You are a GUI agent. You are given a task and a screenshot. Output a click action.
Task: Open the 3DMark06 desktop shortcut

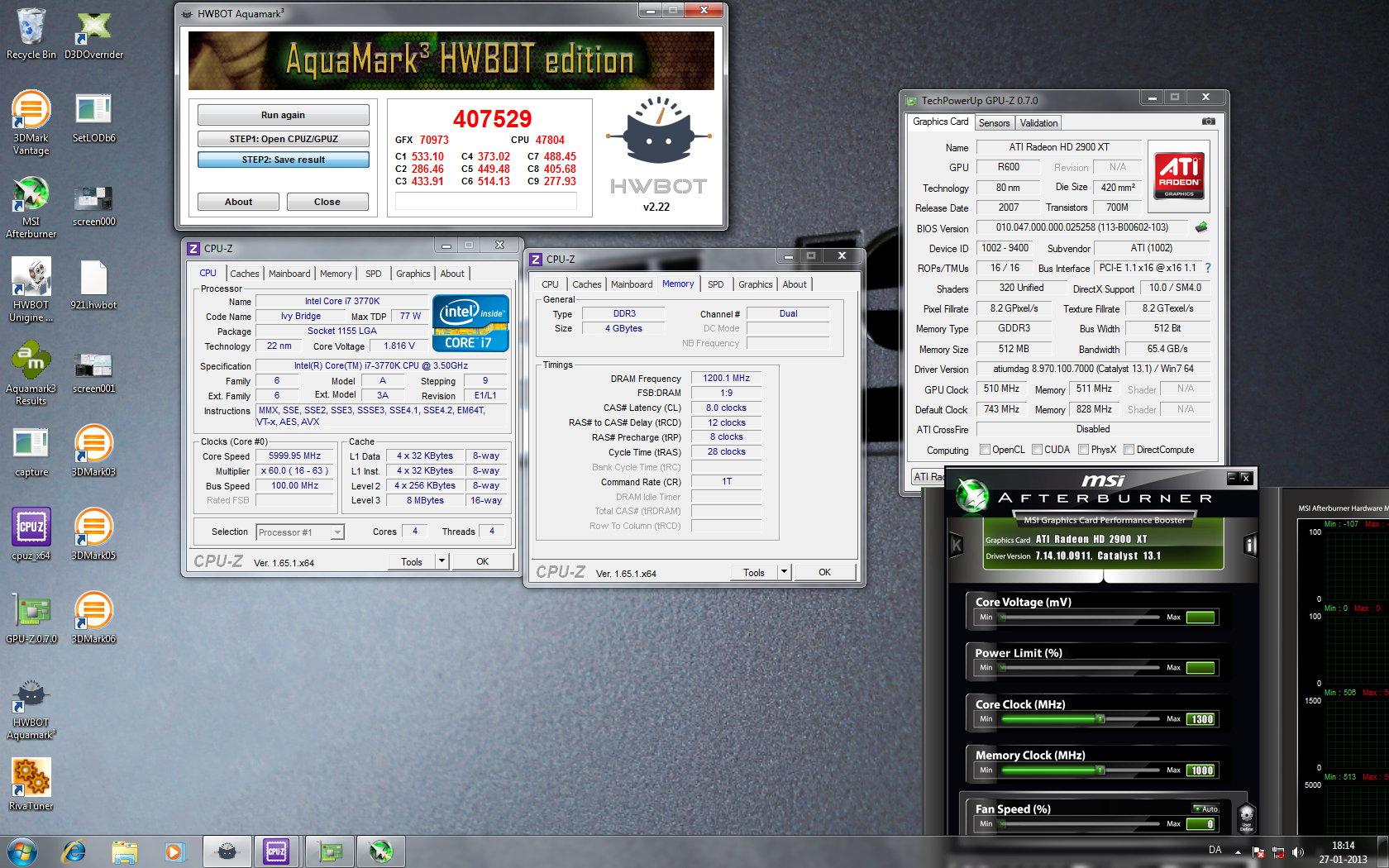[x=93, y=617]
